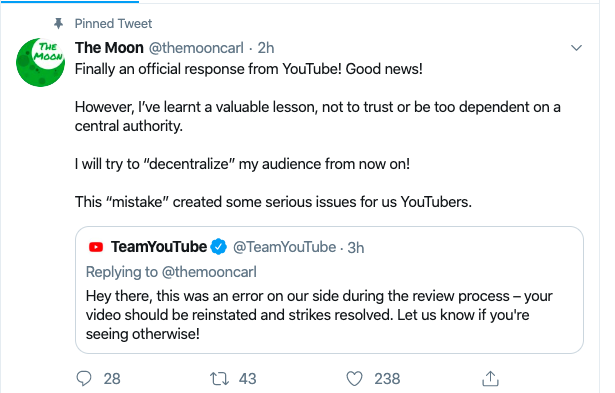This screenshot has height=393, width=615.
Task: Open the quoted TeamYouTube reply text
Action: [x=319, y=315]
